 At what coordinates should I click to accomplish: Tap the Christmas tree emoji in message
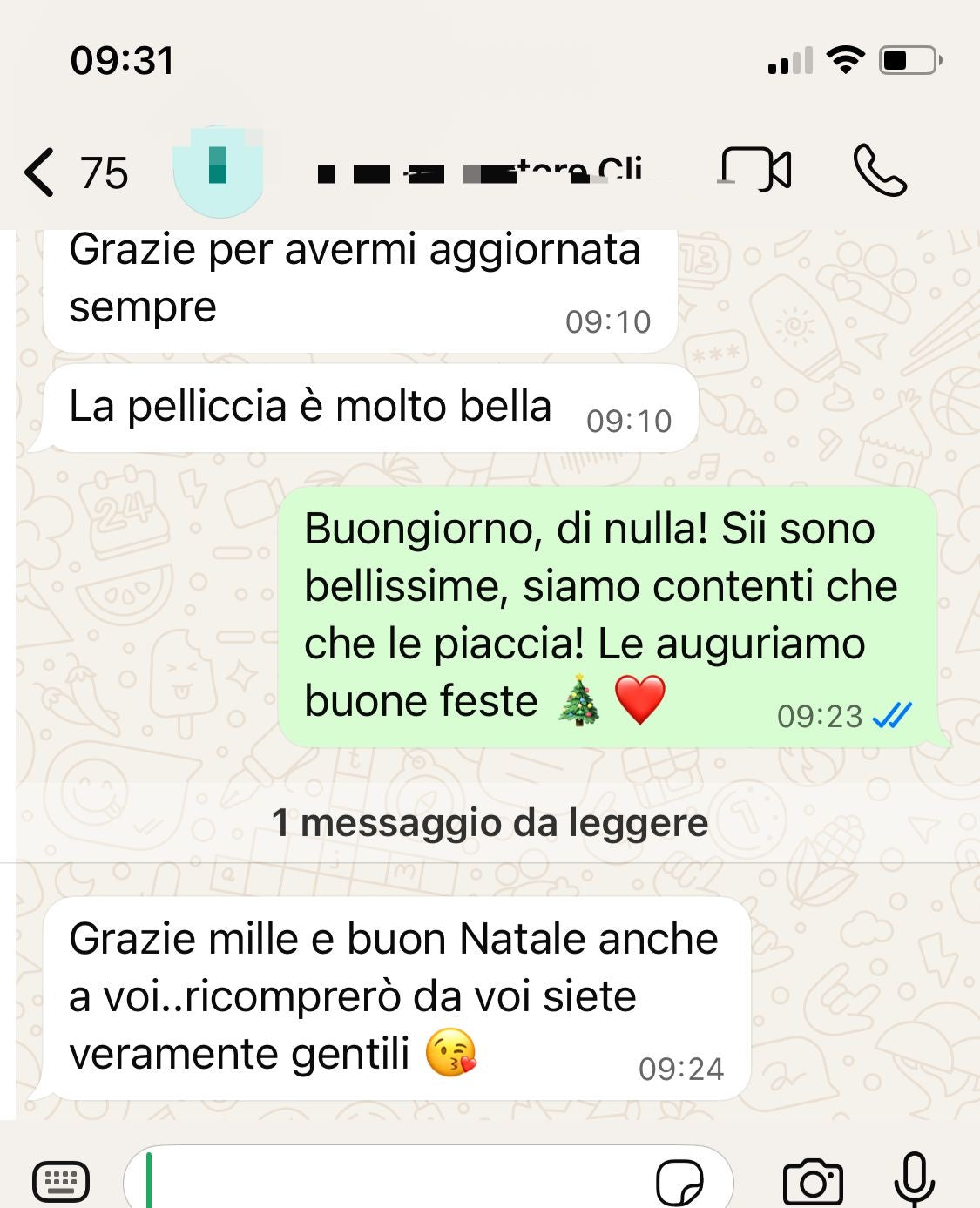[579, 699]
